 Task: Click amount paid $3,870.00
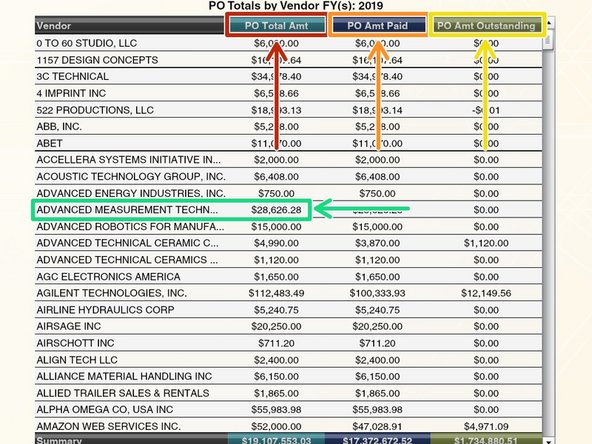[378, 243]
